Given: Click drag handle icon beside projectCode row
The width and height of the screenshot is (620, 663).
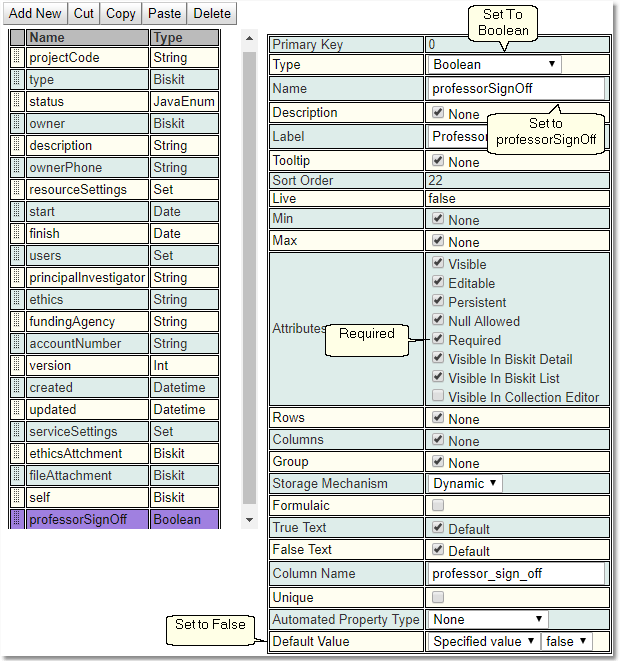Looking at the screenshot, I should pos(17,58).
